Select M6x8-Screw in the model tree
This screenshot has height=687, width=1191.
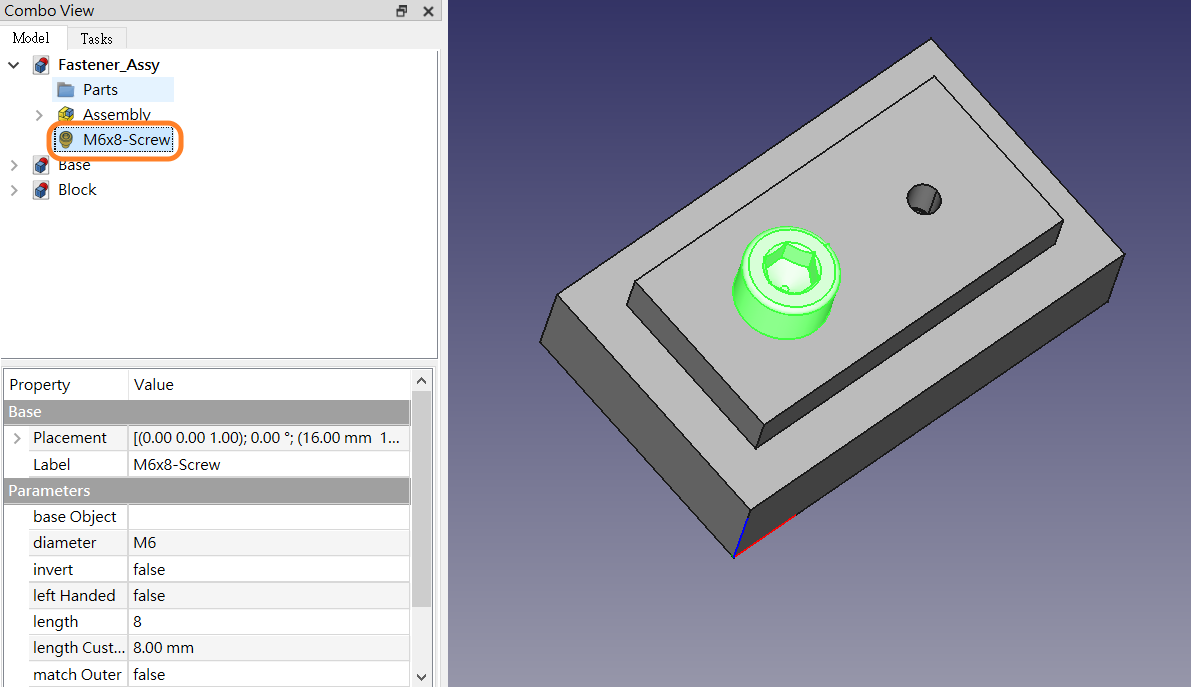[x=127, y=140]
